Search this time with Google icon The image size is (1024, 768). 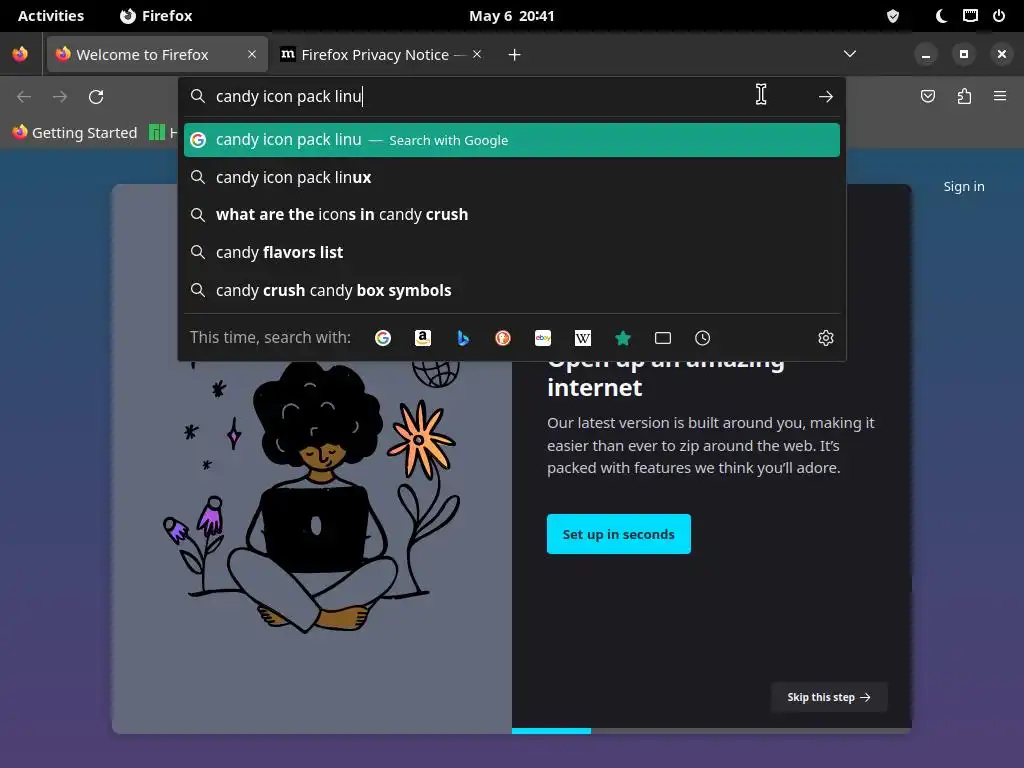pos(383,338)
